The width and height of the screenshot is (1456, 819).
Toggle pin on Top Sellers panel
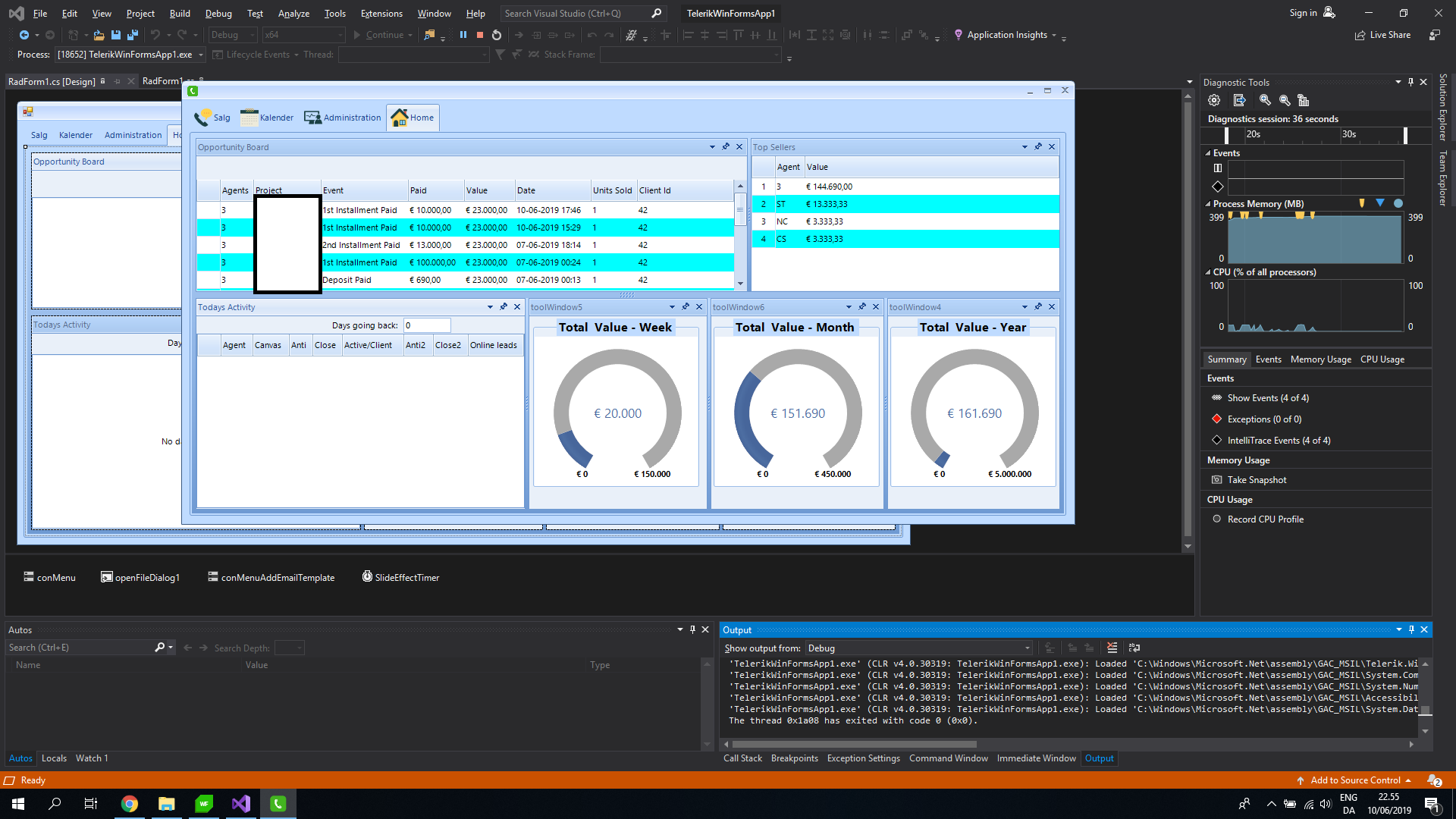pyautogui.click(x=1038, y=146)
